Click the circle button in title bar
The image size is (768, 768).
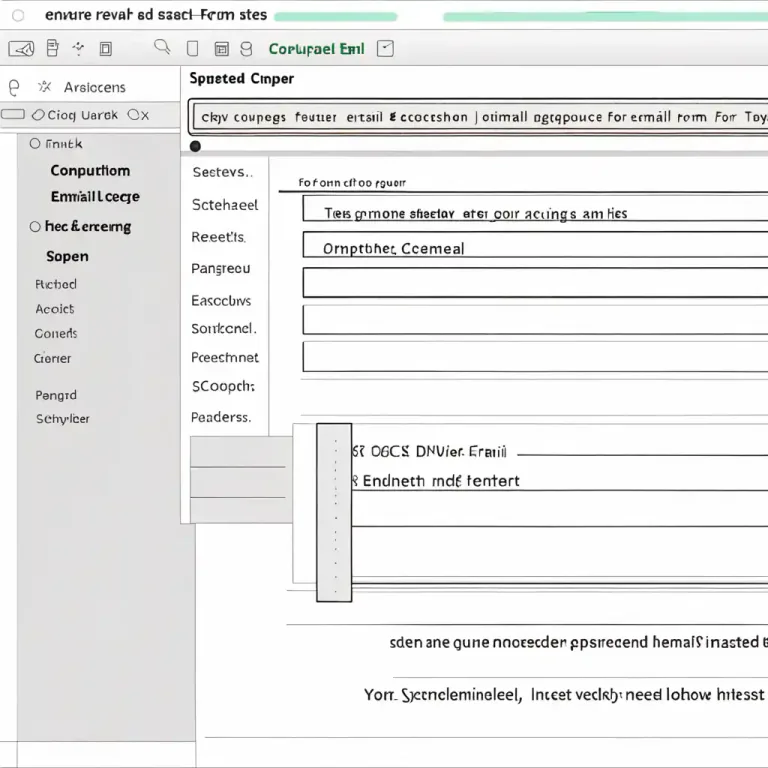18,16
